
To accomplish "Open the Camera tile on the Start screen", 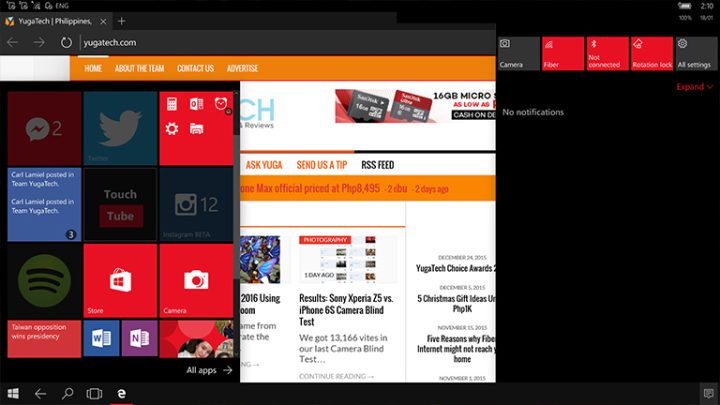I will [x=196, y=281].
